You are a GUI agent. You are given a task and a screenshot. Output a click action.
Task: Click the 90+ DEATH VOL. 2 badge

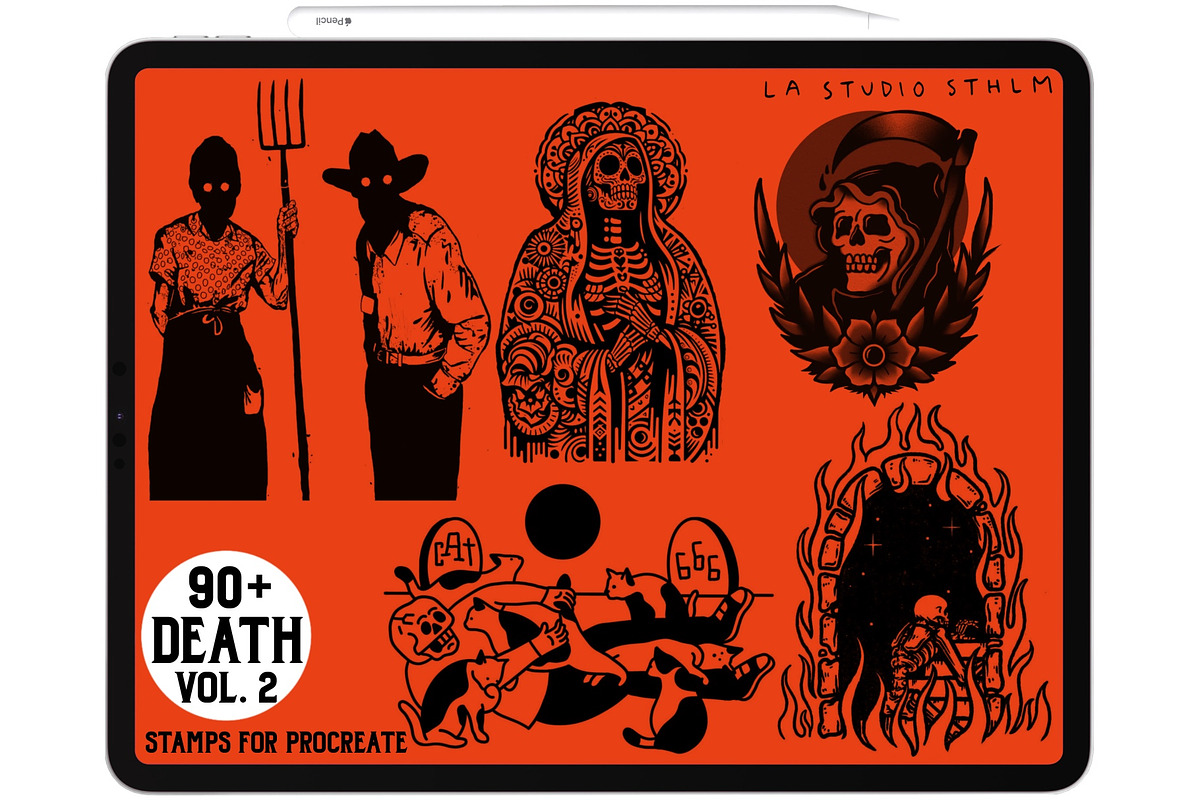[x=226, y=638]
